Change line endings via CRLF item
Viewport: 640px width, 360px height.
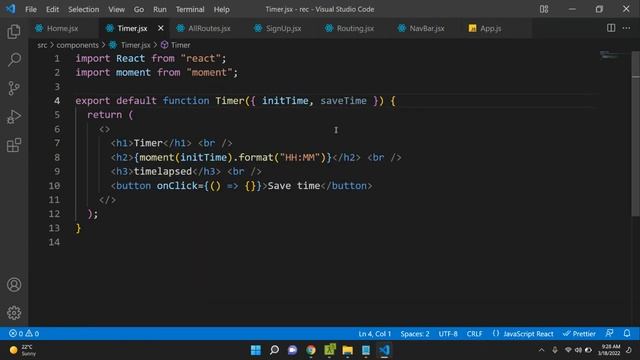474,333
